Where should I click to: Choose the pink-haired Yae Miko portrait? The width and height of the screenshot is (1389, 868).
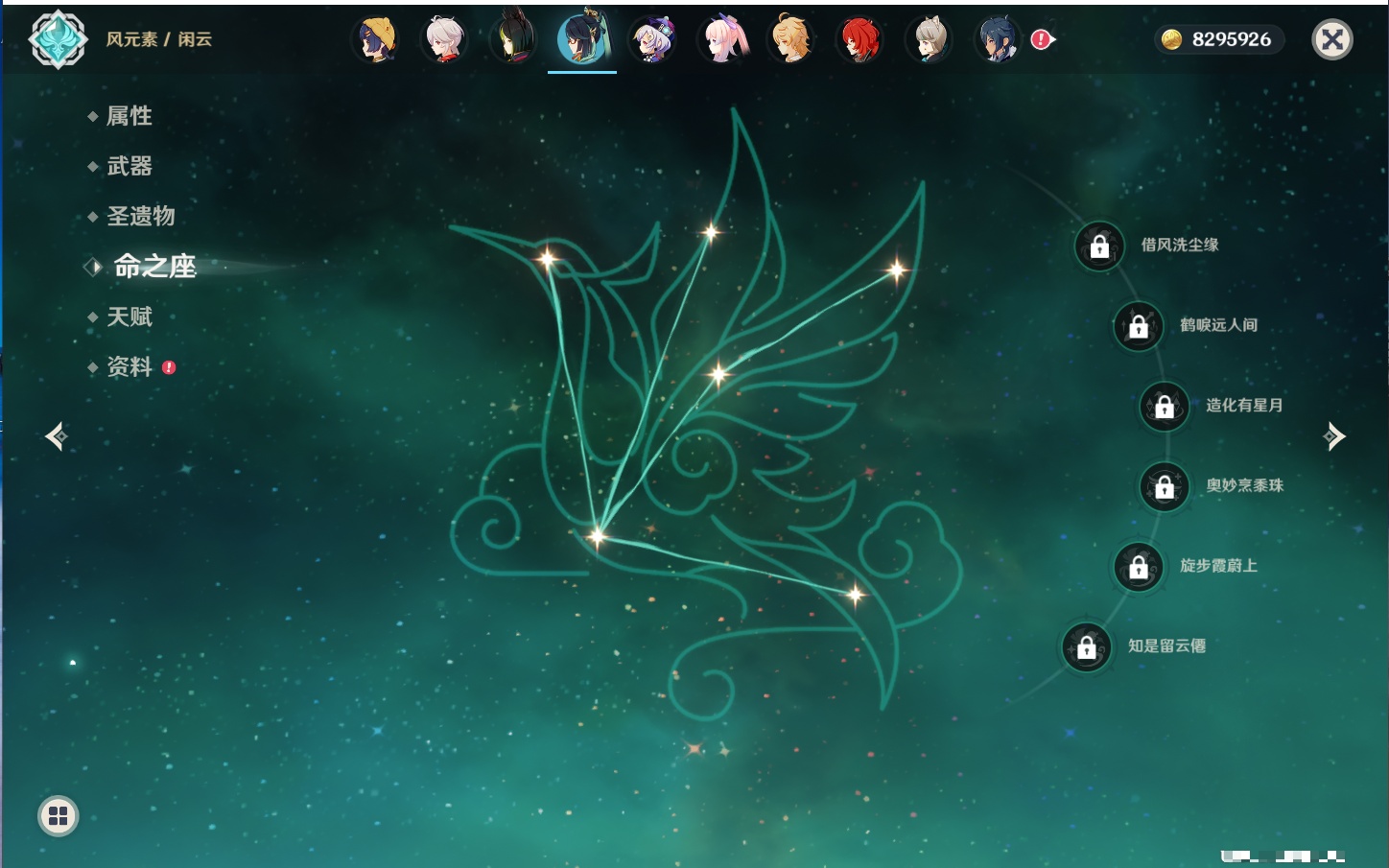(x=722, y=40)
